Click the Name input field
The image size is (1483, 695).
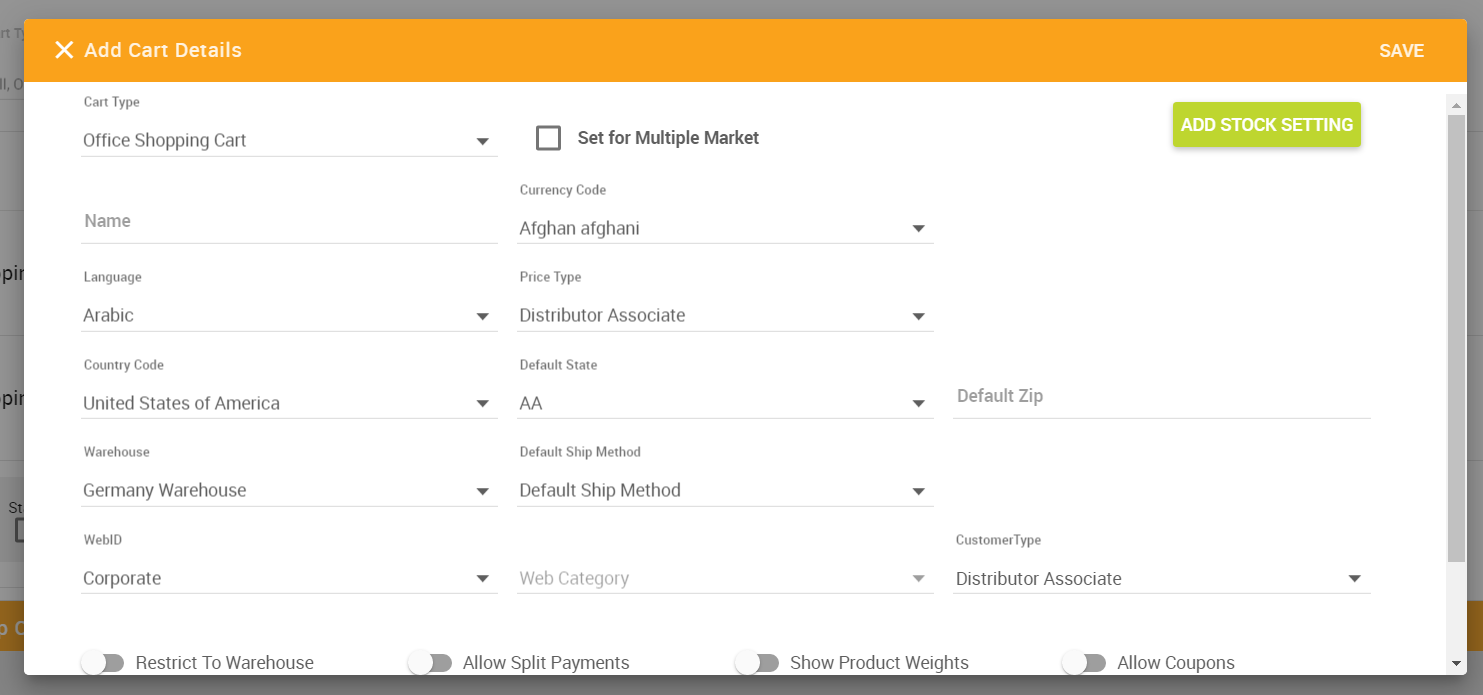pos(288,221)
